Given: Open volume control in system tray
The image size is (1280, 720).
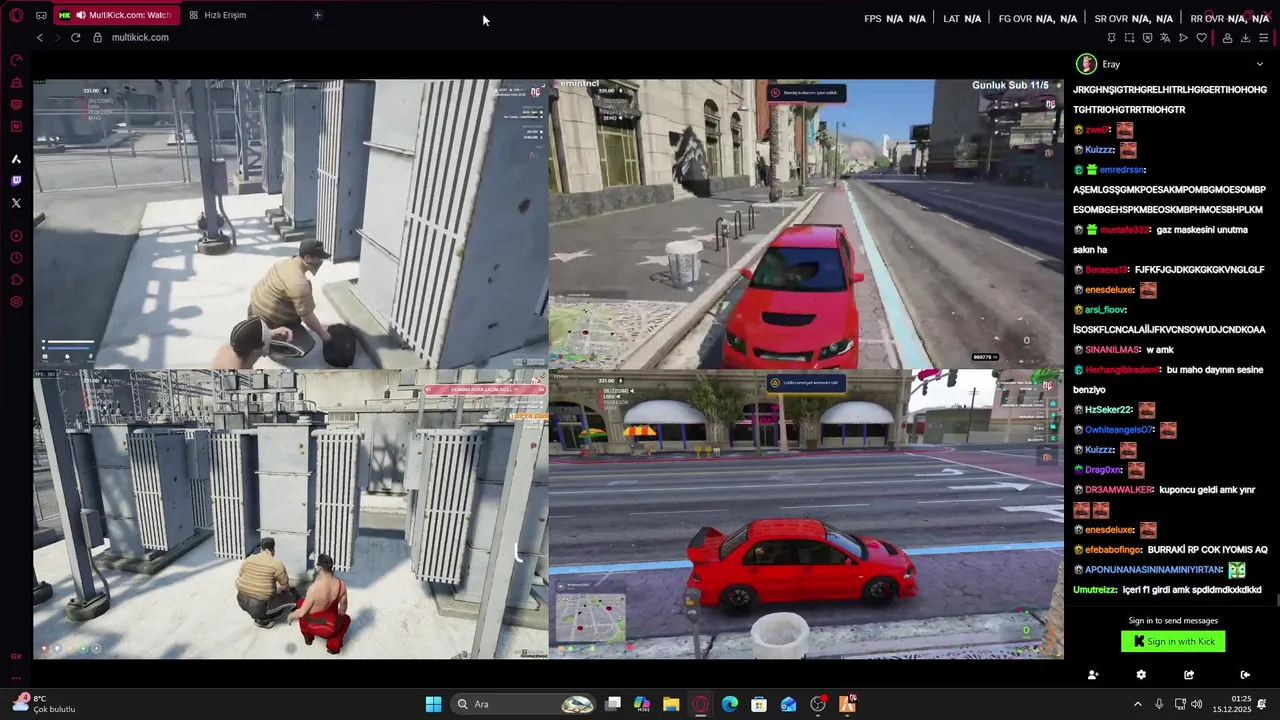Looking at the screenshot, I should coord(1197,704).
